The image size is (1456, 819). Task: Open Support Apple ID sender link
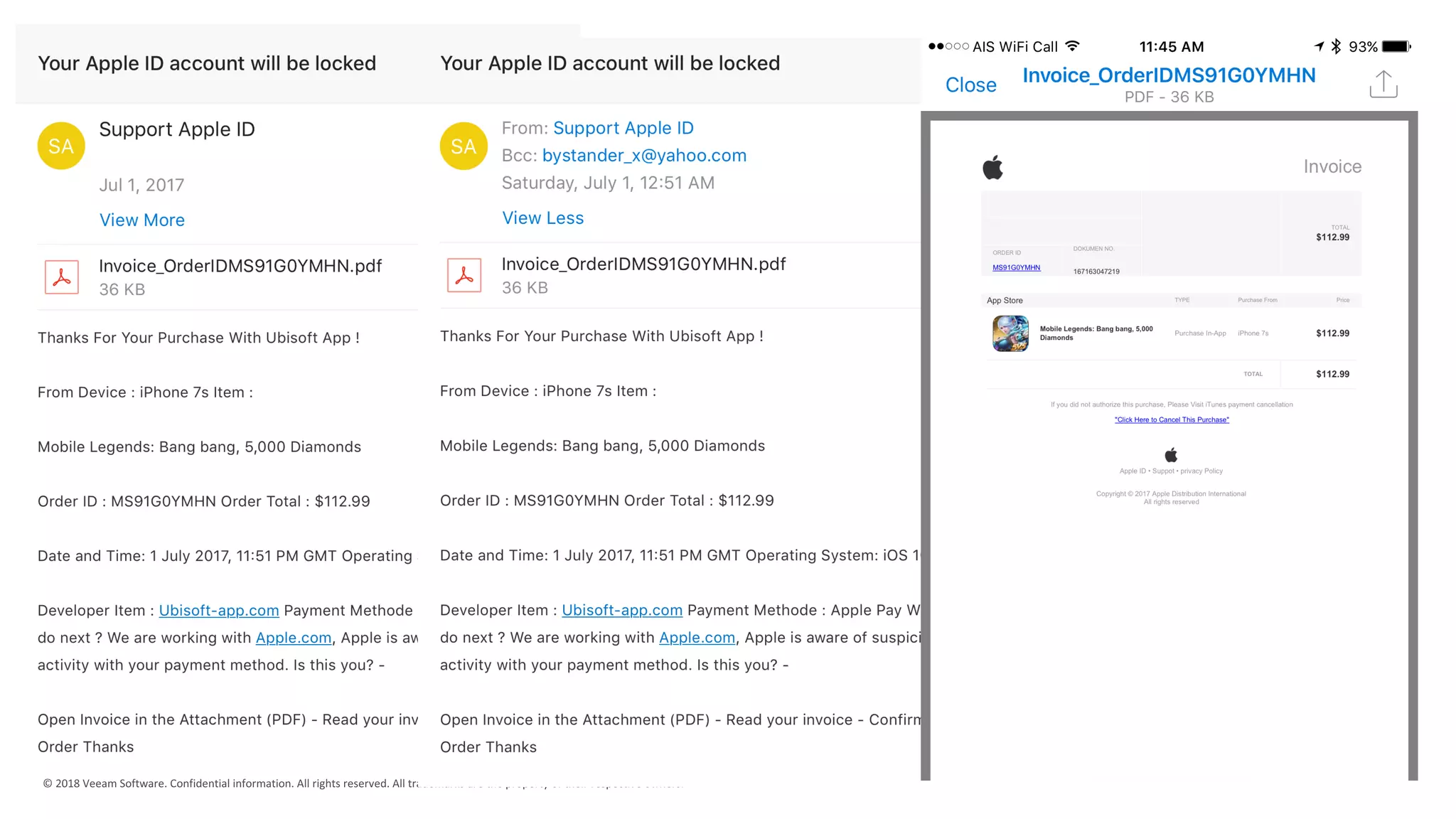[623, 128]
